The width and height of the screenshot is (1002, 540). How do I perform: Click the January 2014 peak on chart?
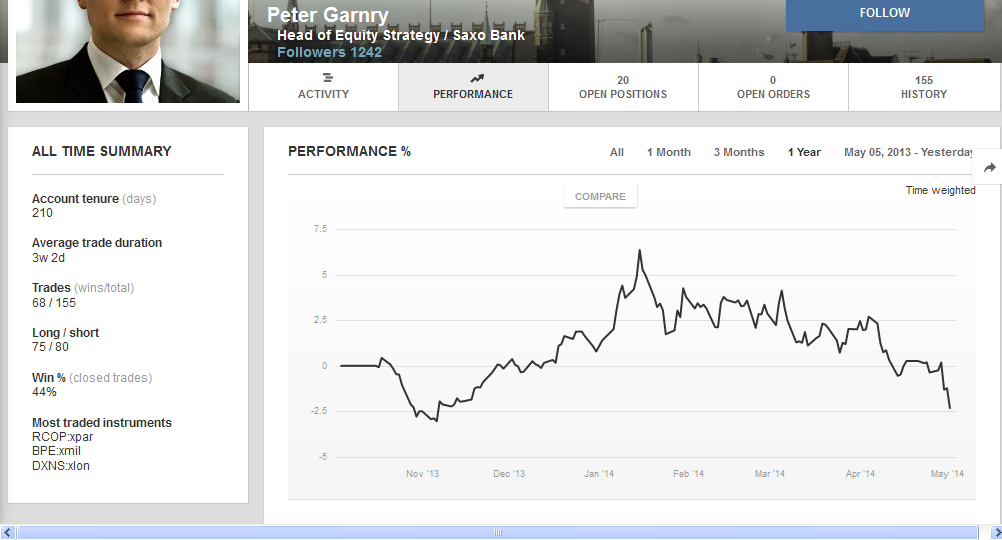pos(639,251)
